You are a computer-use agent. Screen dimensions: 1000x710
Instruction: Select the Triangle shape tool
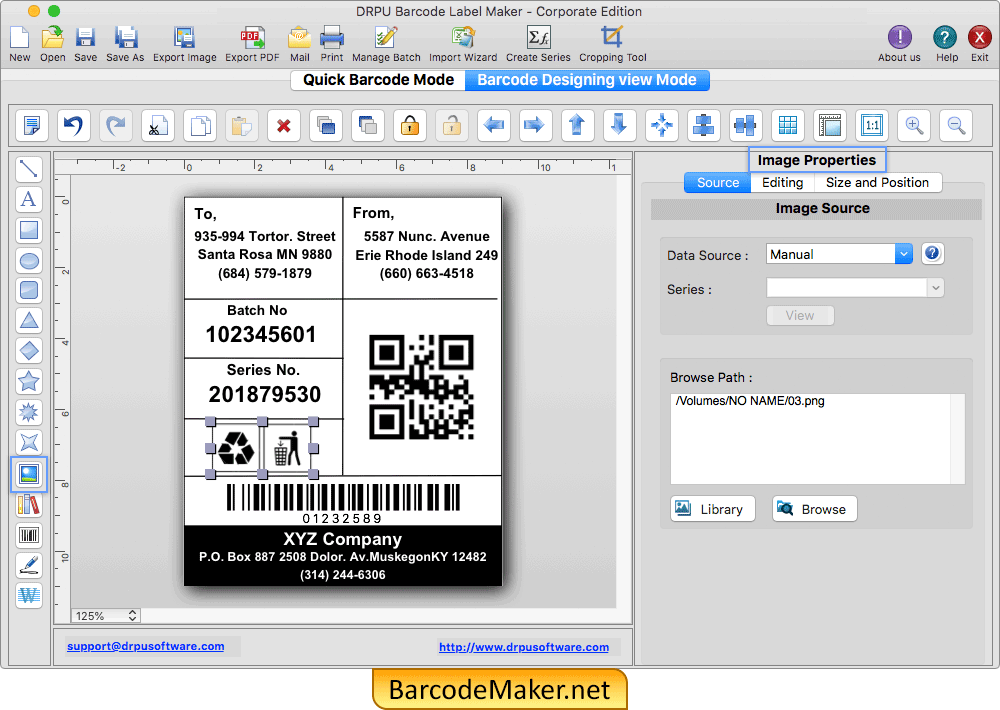[29, 321]
